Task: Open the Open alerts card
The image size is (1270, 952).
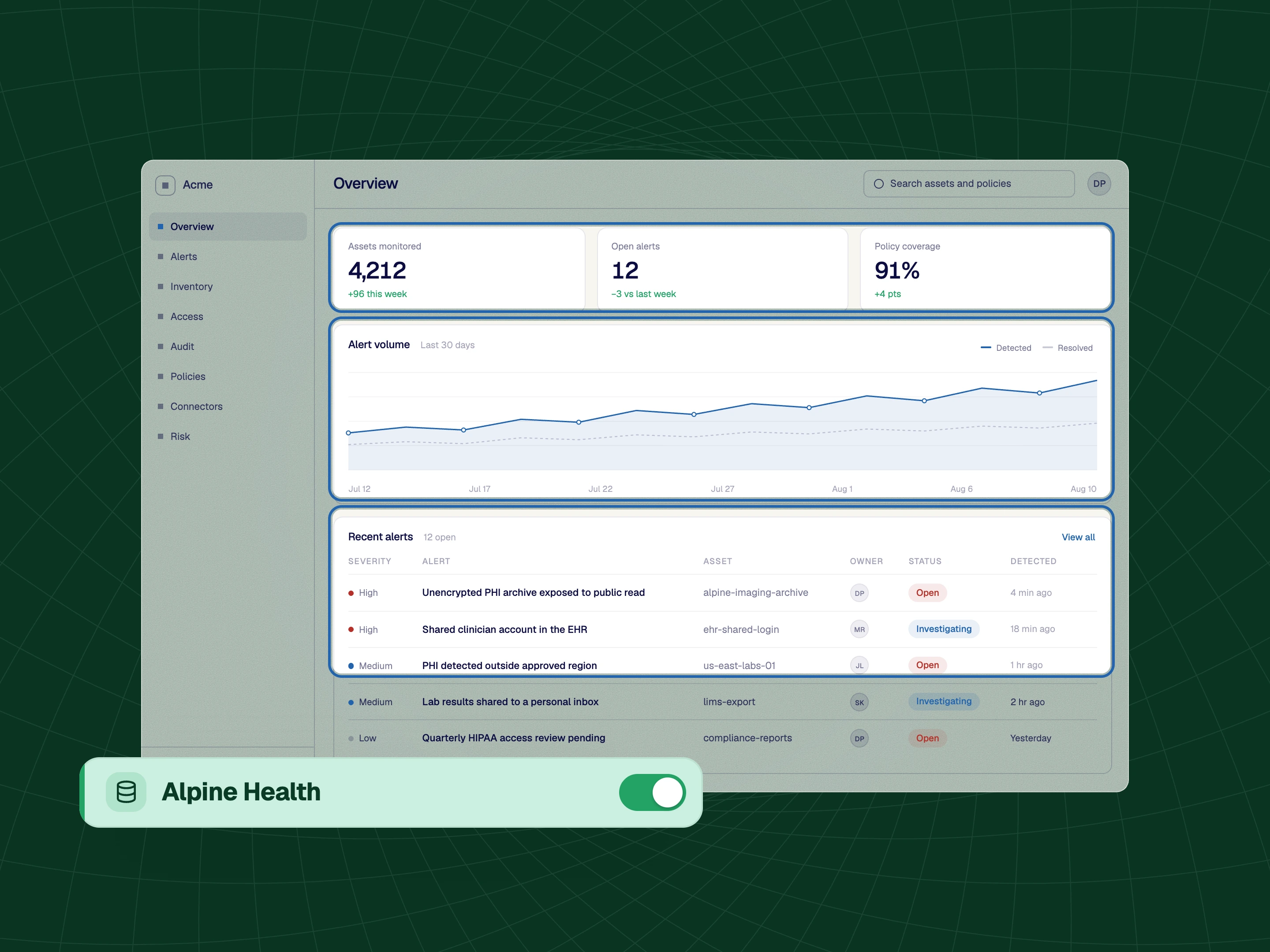Action: 722,269
